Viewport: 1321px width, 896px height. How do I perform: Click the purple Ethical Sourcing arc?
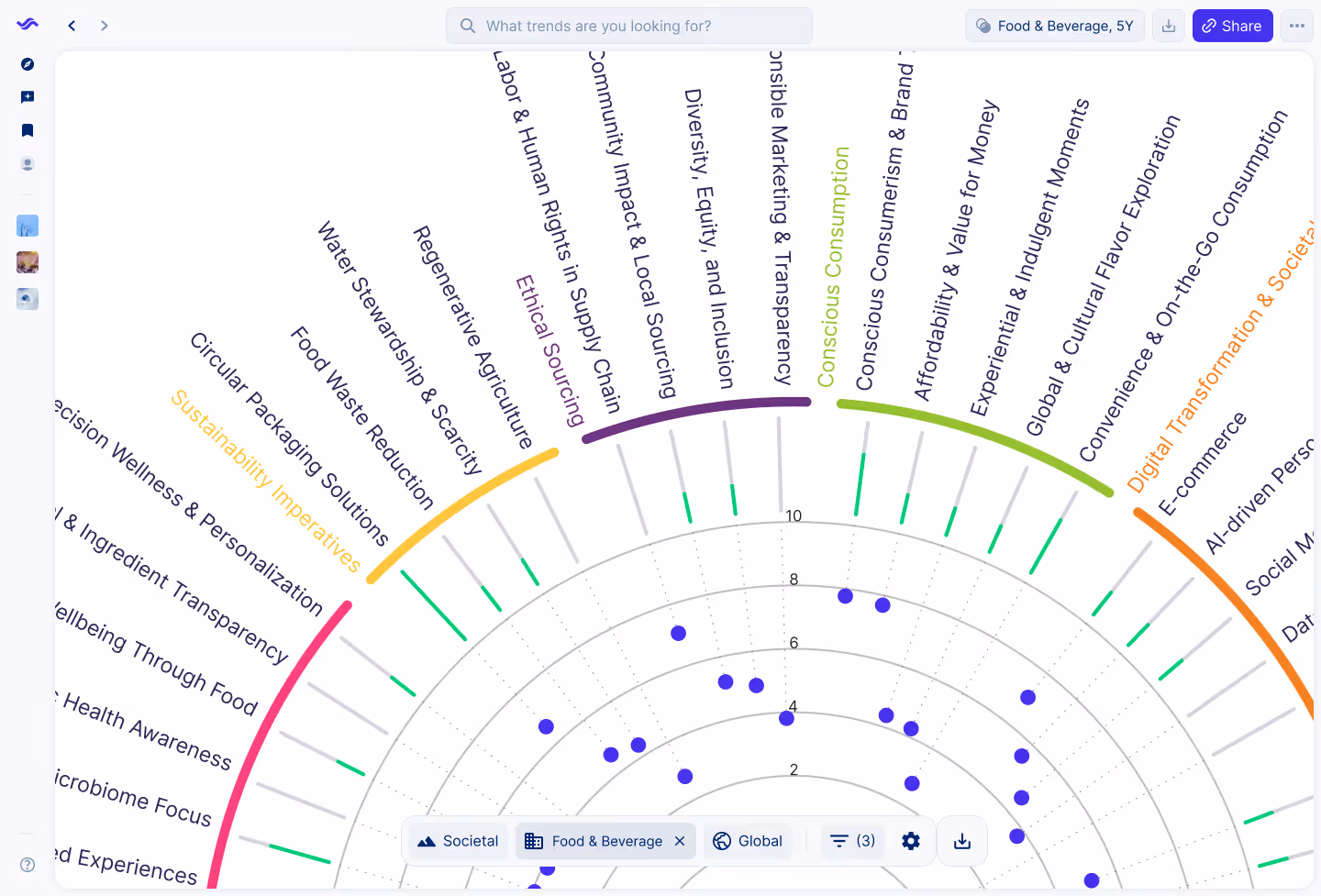pos(696,414)
